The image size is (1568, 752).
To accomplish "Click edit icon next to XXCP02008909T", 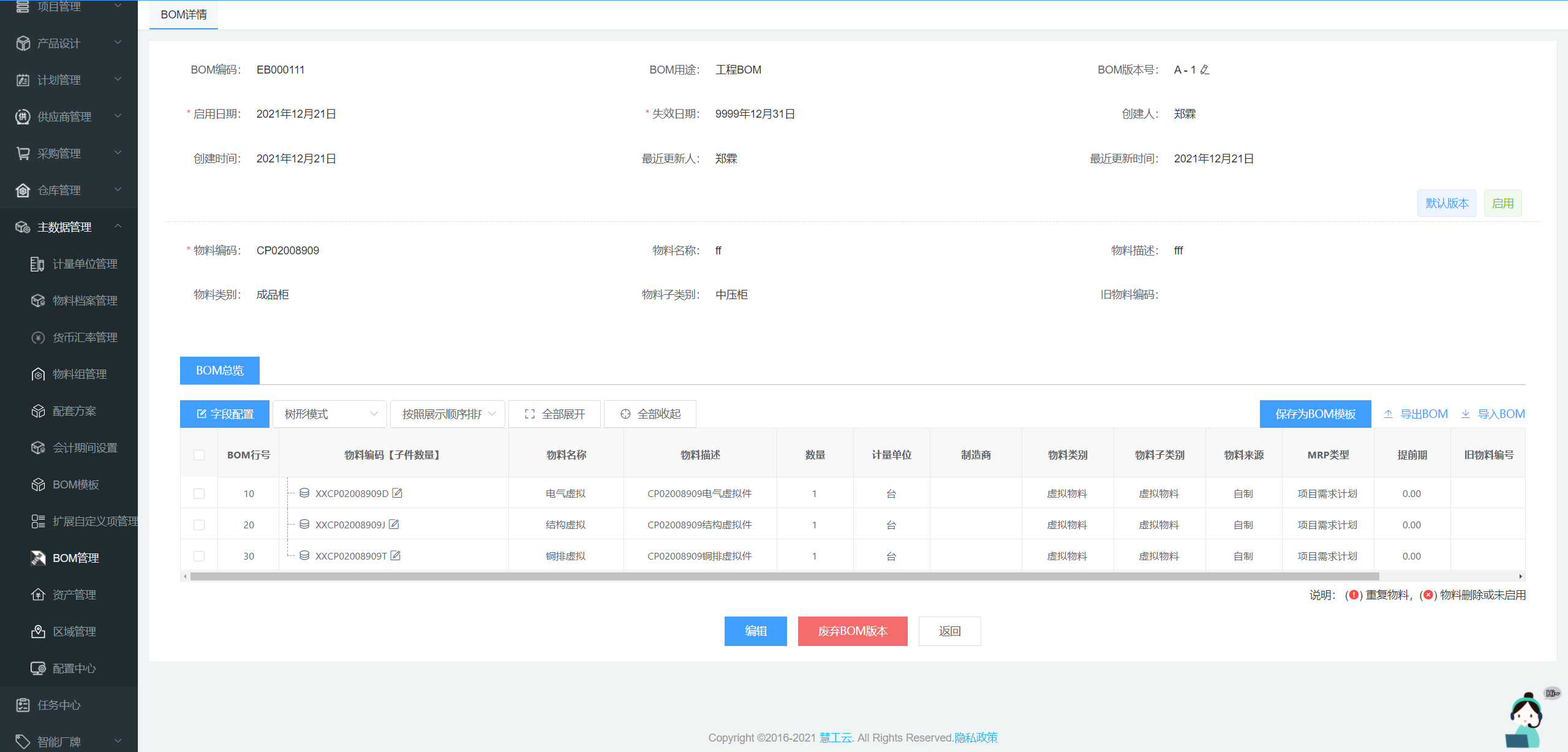I will [396, 556].
